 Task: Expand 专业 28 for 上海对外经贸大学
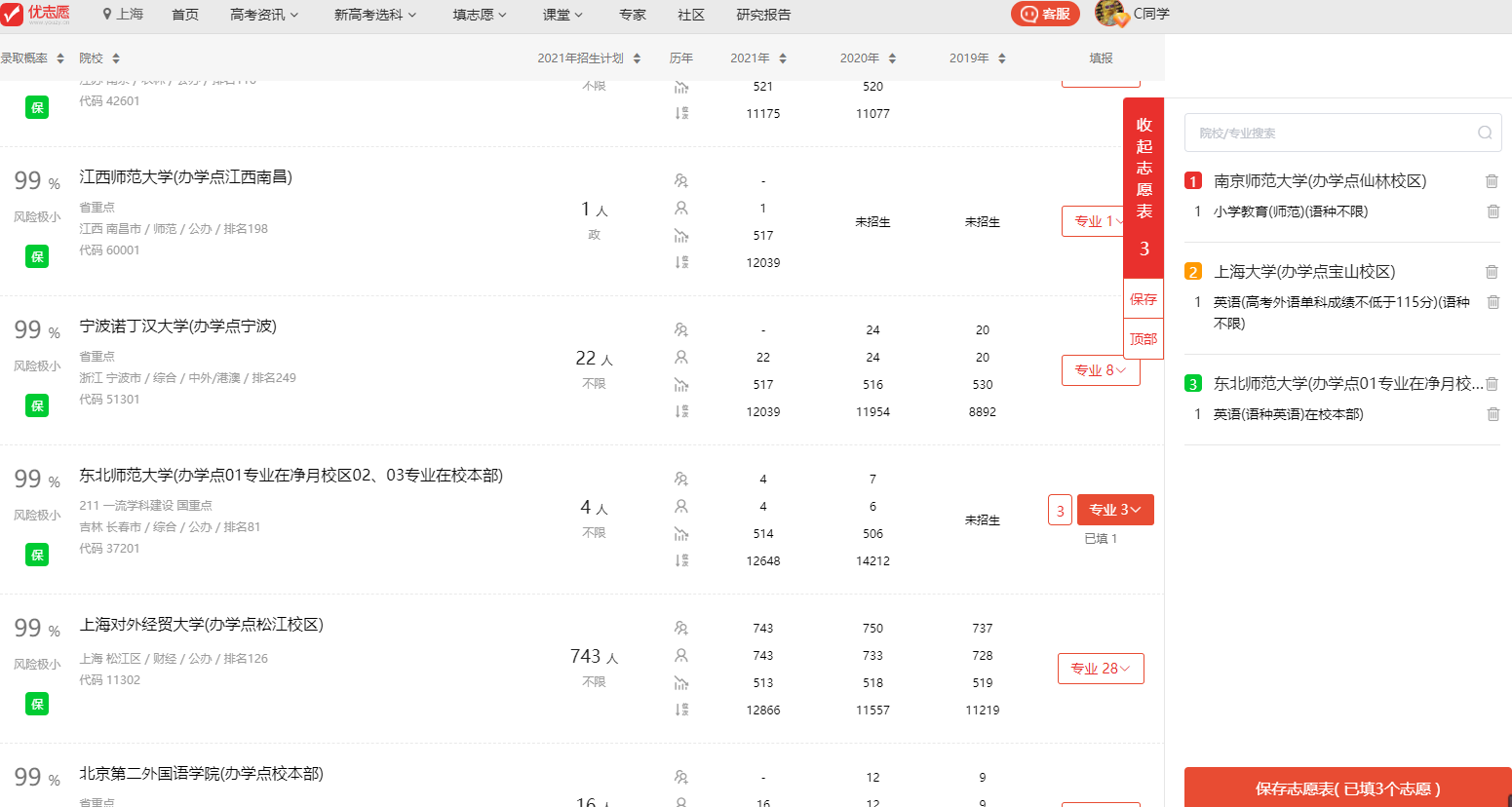pos(1101,669)
